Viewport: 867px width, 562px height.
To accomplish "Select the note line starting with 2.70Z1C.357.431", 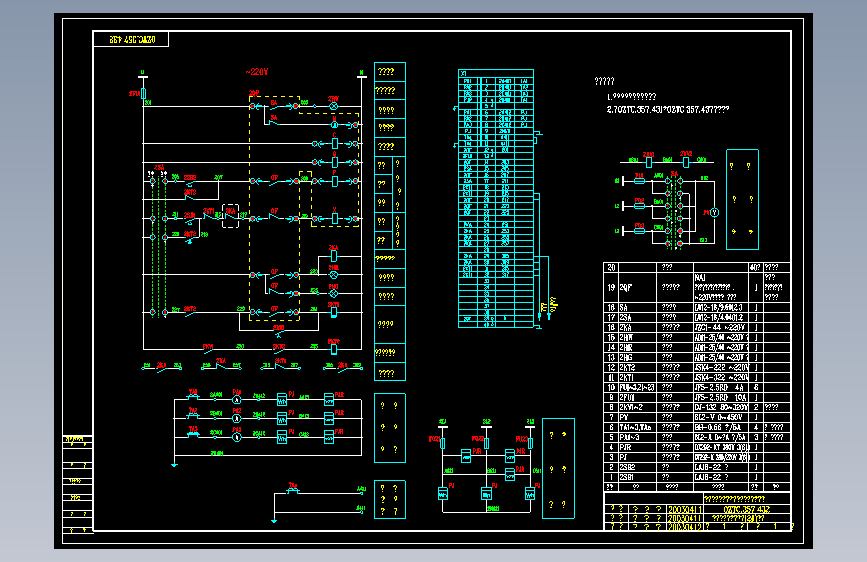I will point(667,110).
